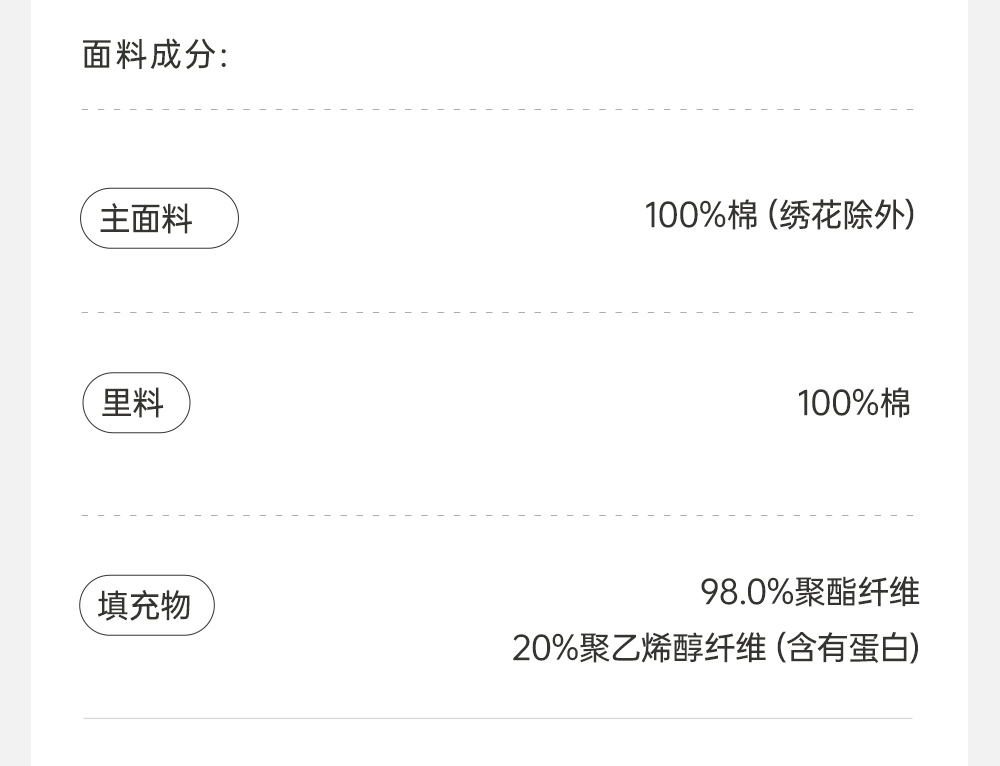Click the dashed divider between 主面料 and 里料
Image resolution: width=1000 pixels, height=766 pixels.
point(498,312)
